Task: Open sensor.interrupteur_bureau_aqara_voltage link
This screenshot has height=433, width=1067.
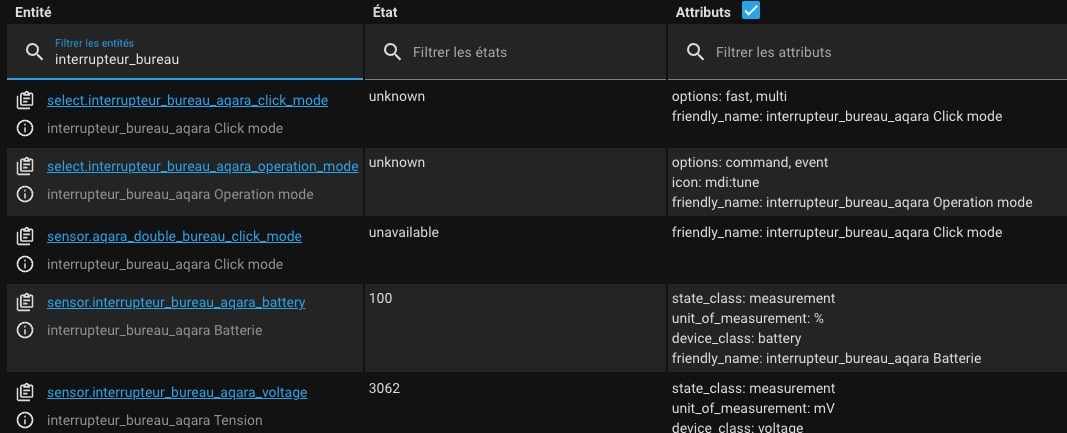Action: [177, 392]
